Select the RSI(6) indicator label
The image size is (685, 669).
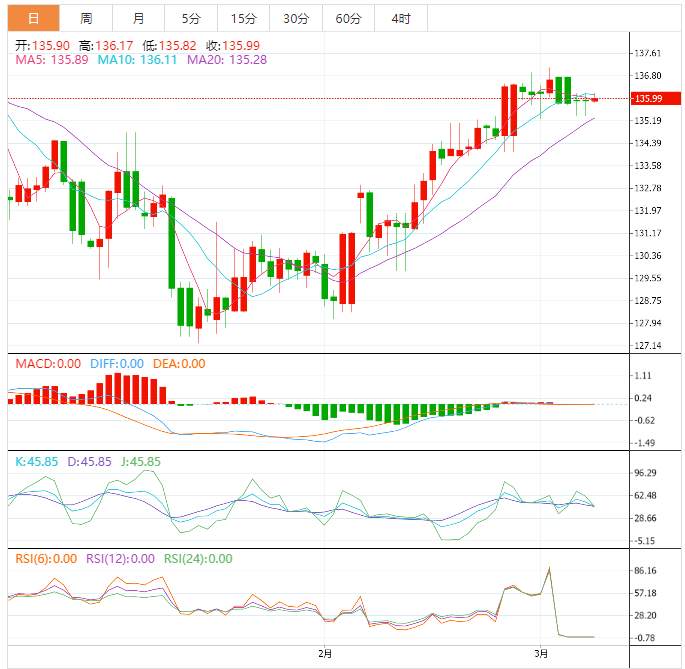45,559
